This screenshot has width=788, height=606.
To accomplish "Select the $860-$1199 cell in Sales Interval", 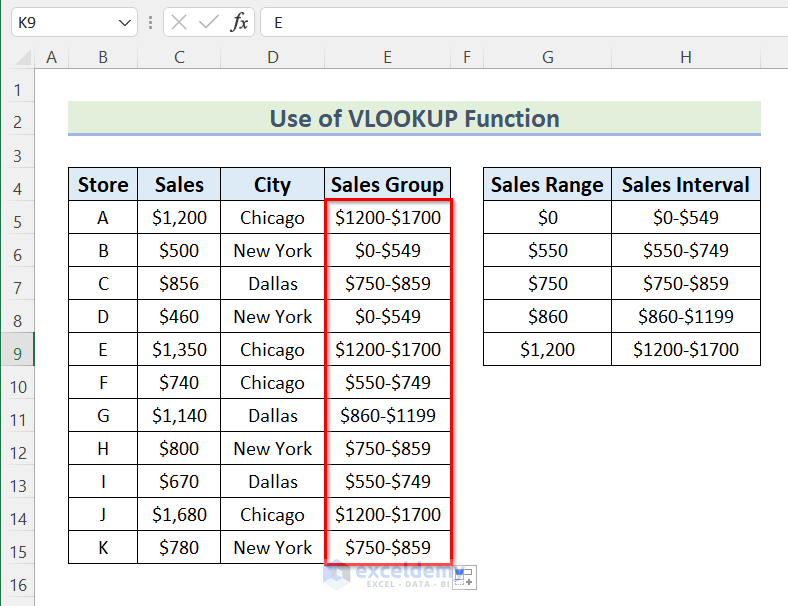I will click(685, 317).
